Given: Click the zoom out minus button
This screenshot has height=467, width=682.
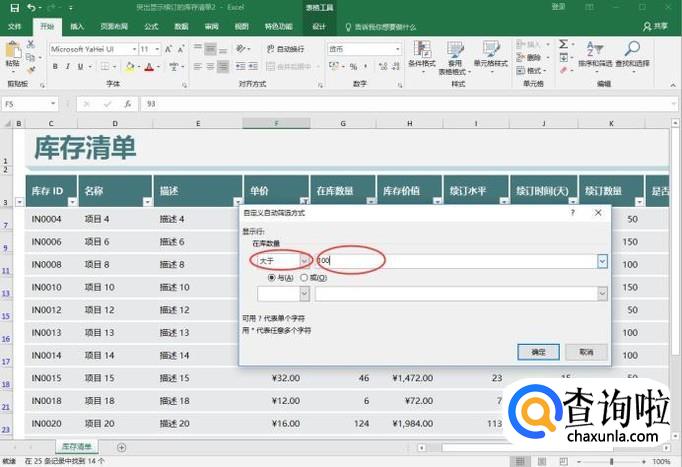Looking at the screenshot, I should pyautogui.click(x=579, y=461).
